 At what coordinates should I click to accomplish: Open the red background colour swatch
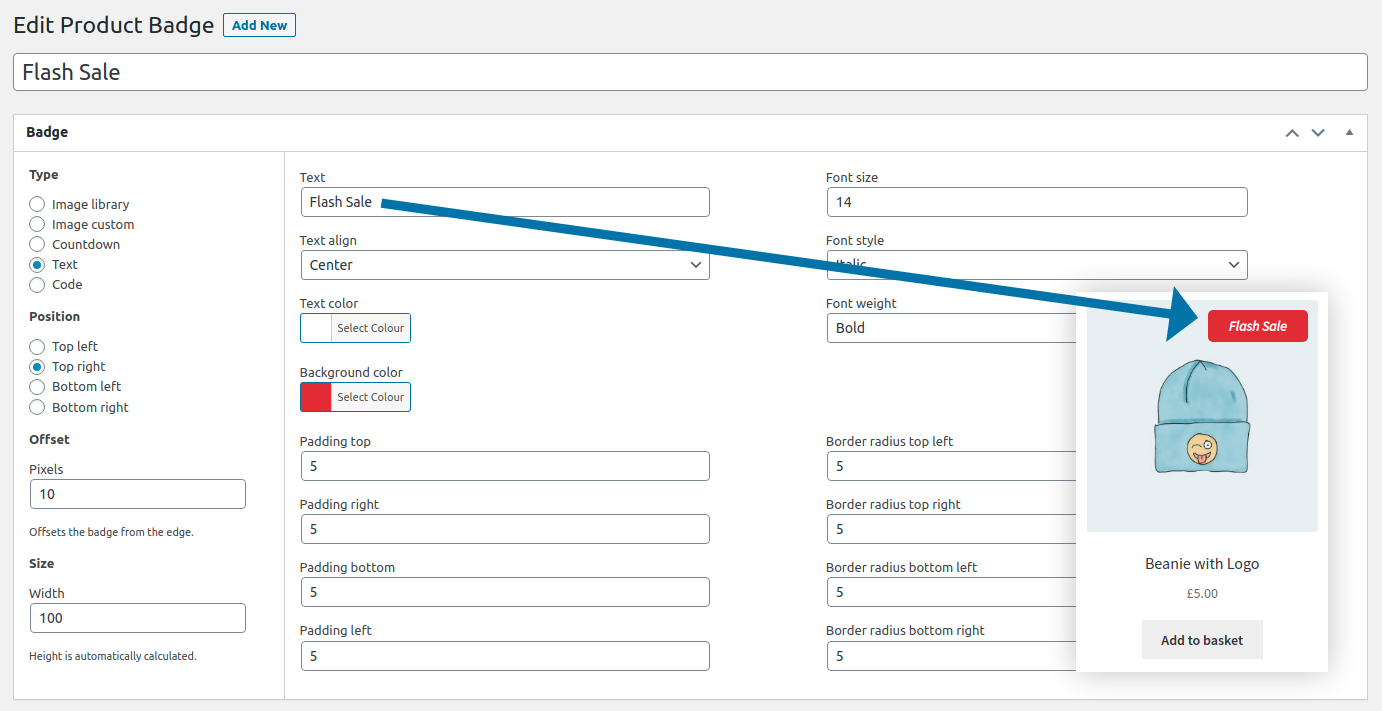[x=316, y=397]
